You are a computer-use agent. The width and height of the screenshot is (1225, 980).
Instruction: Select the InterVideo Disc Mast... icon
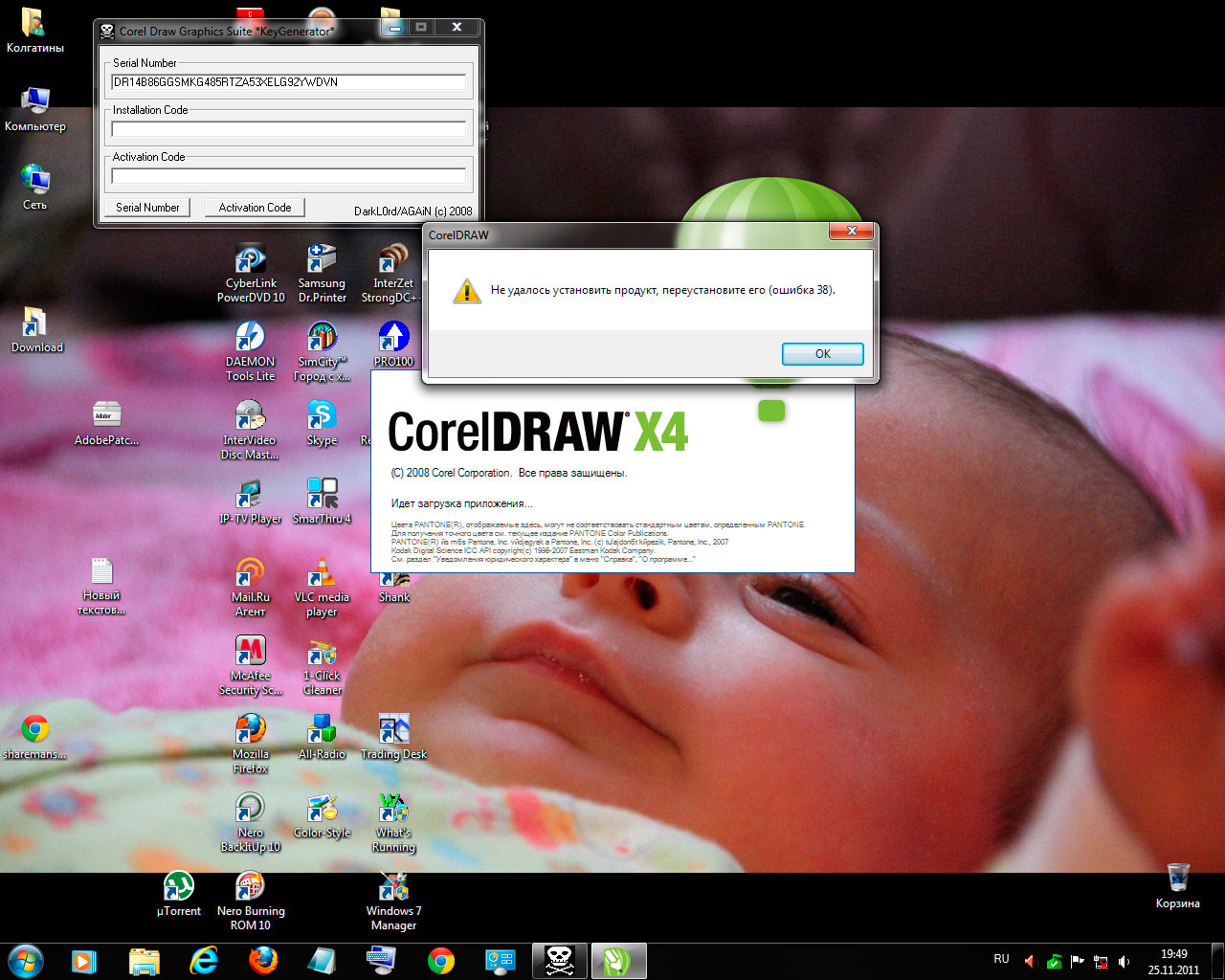251,430
